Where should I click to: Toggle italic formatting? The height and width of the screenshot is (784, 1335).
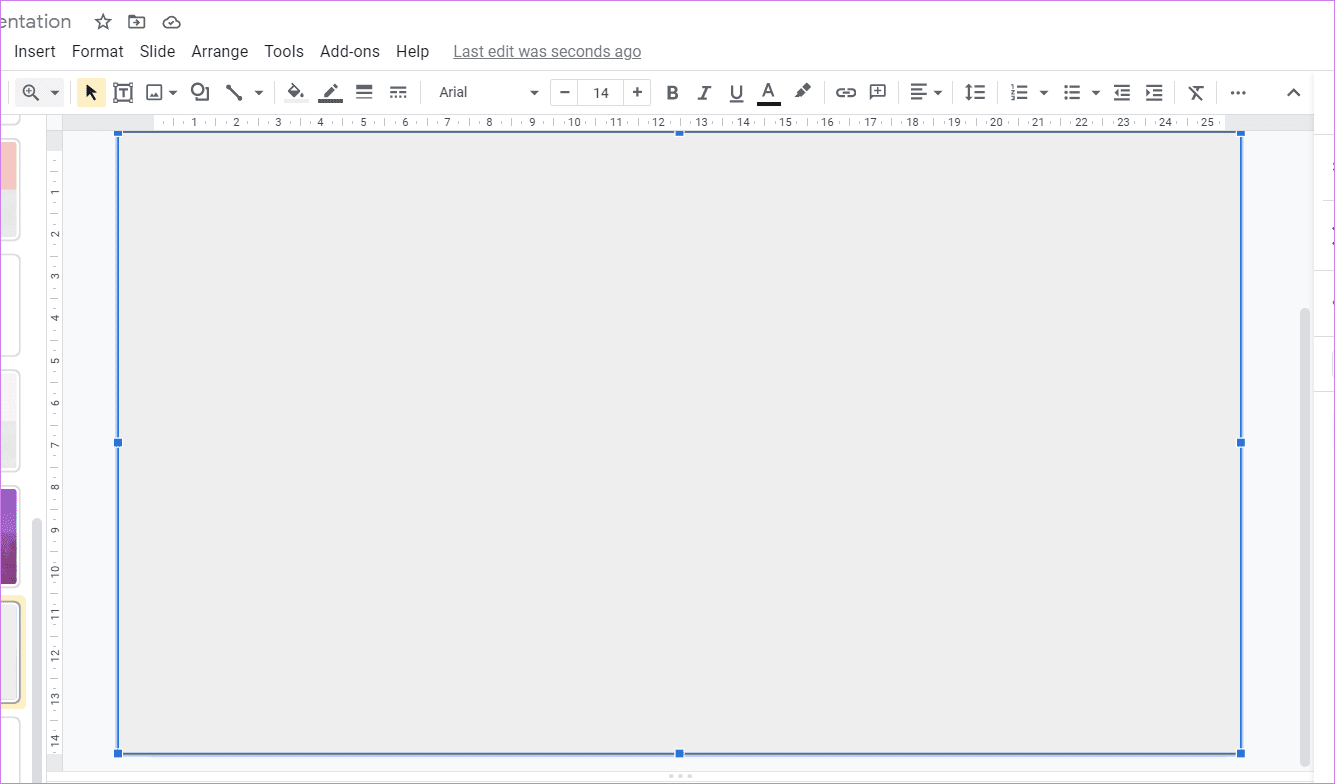pyautogui.click(x=704, y=93)
